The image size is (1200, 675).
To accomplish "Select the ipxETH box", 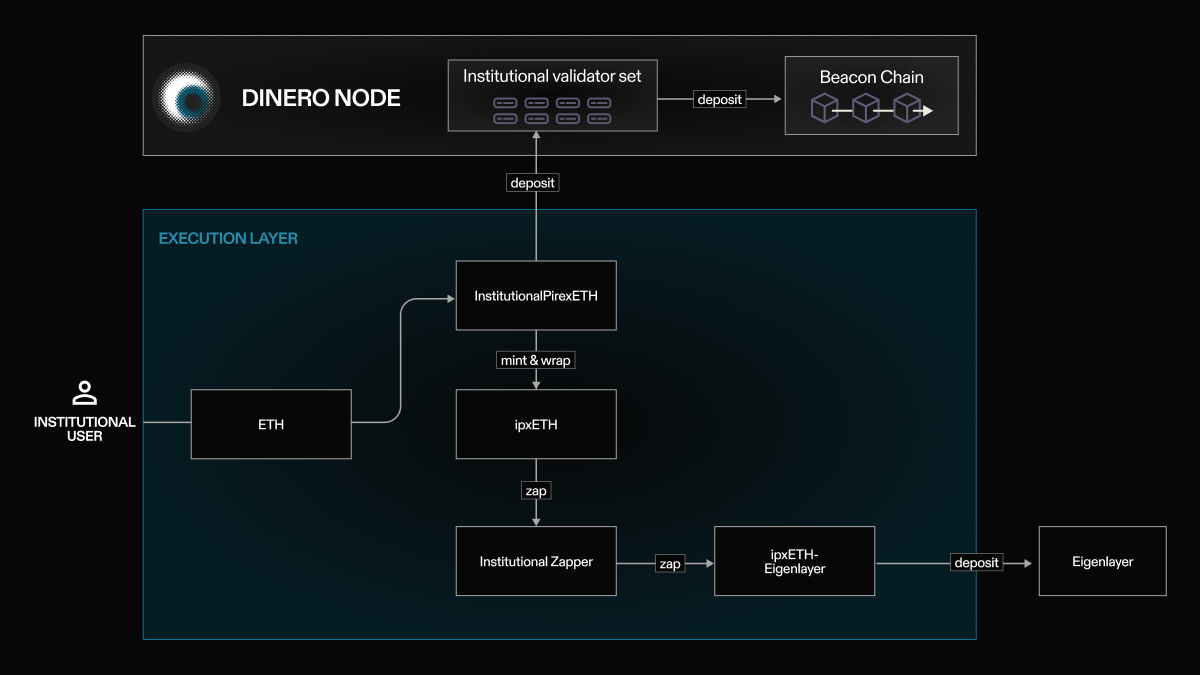I will point(536,424).
